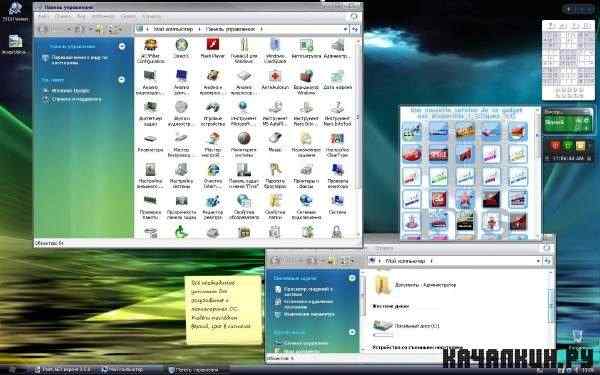Open the My Computer address bar dropdown

(538, 261)
